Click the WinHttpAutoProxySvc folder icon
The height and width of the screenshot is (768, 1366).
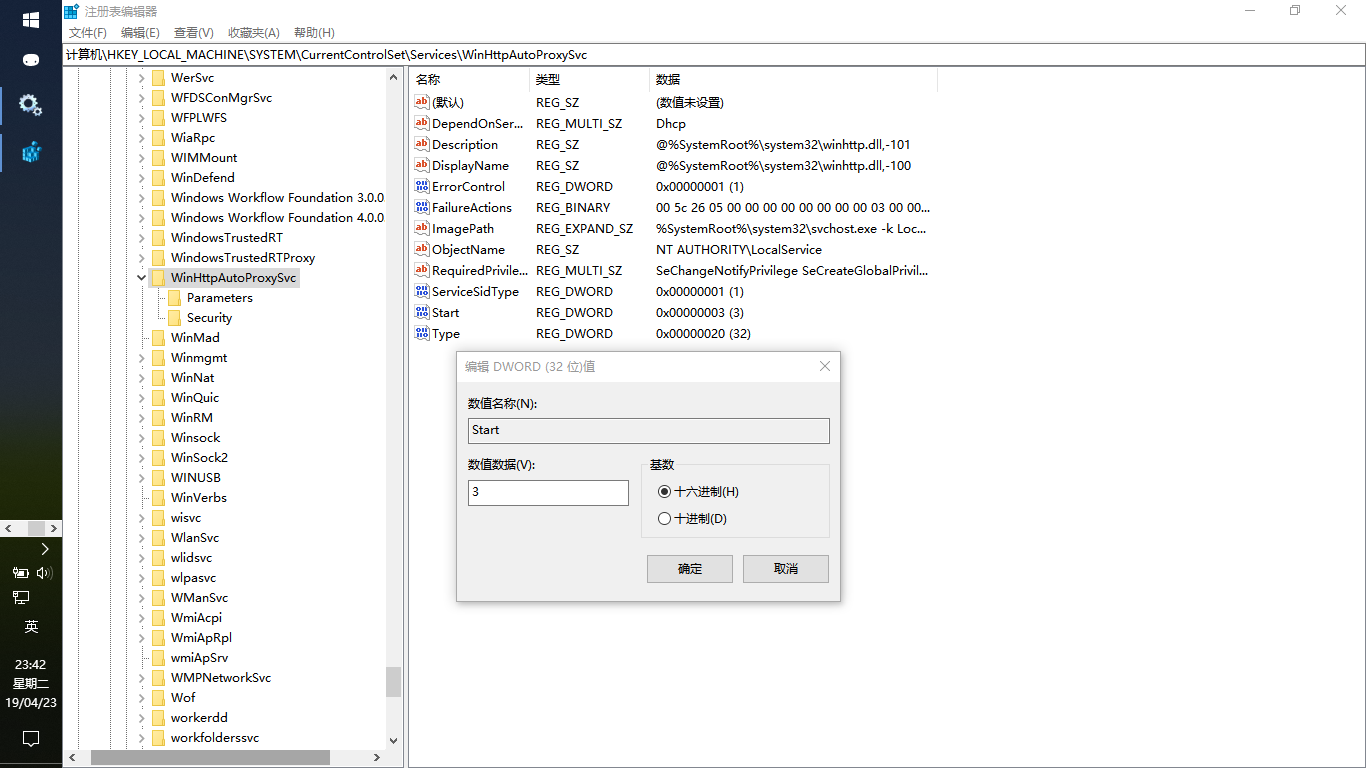click(x=158, y=278)
